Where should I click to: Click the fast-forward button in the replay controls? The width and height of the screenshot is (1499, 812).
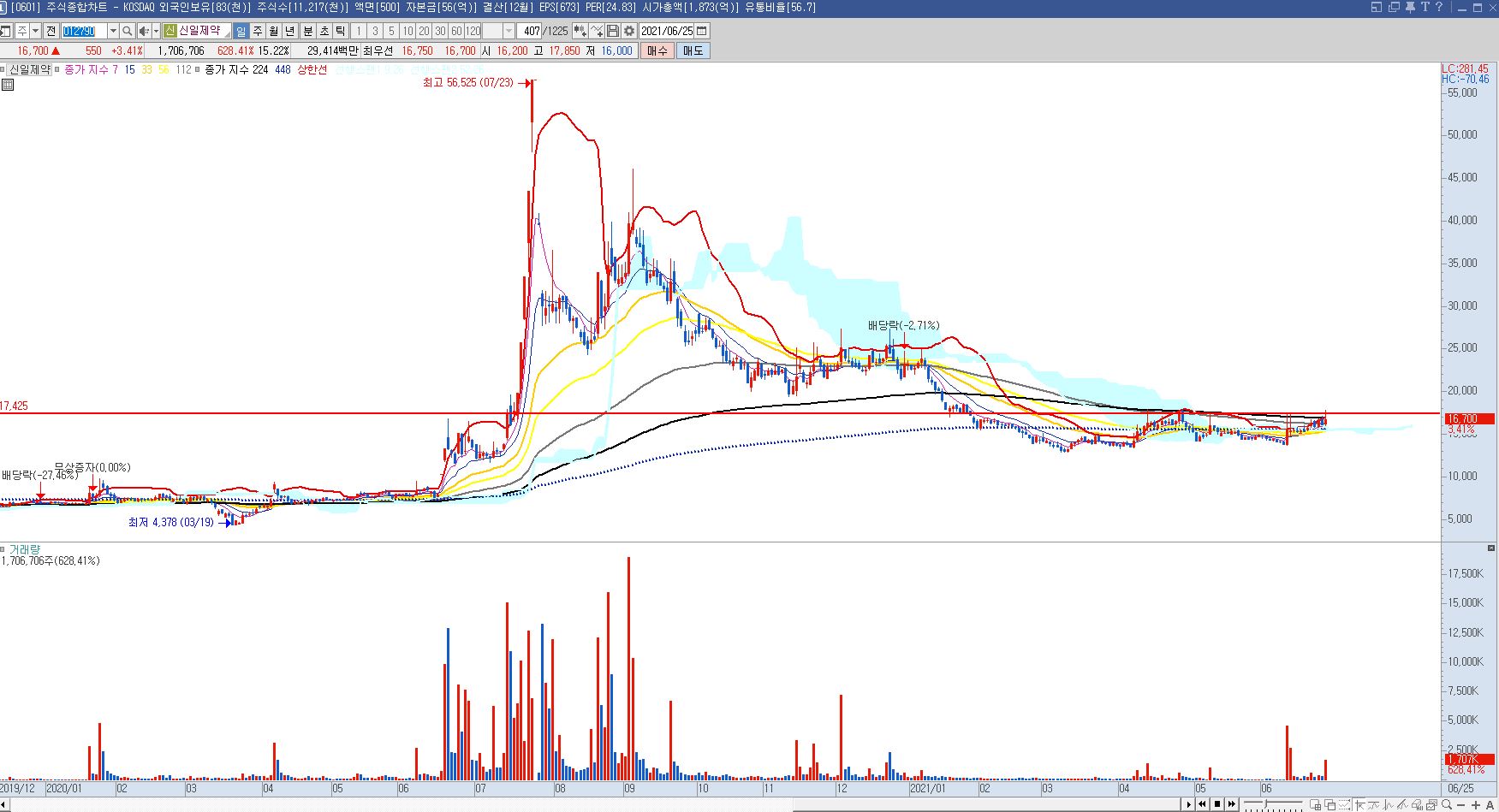tap(1232, 804)
